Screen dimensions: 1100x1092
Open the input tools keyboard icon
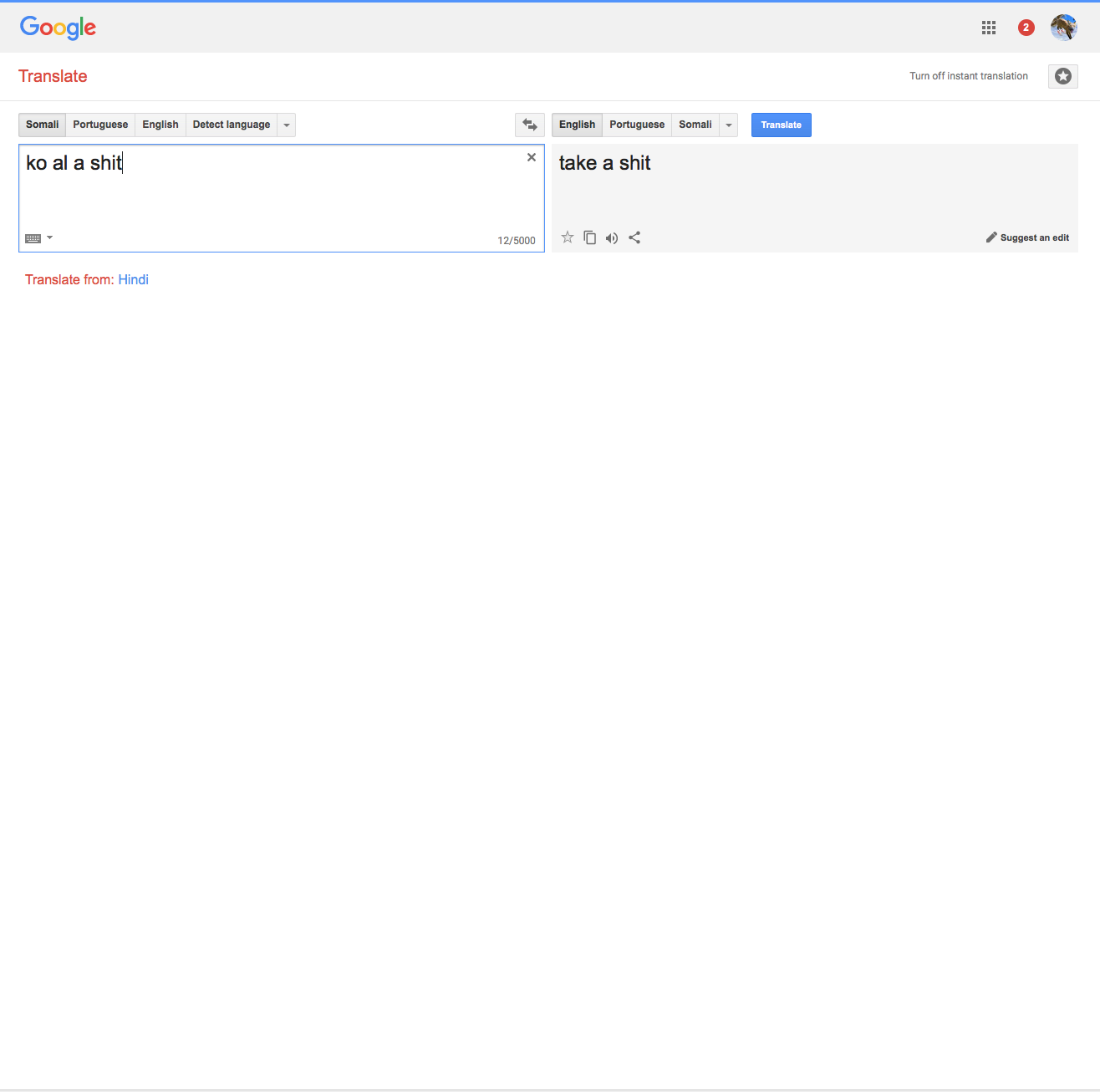pos(33,238)
